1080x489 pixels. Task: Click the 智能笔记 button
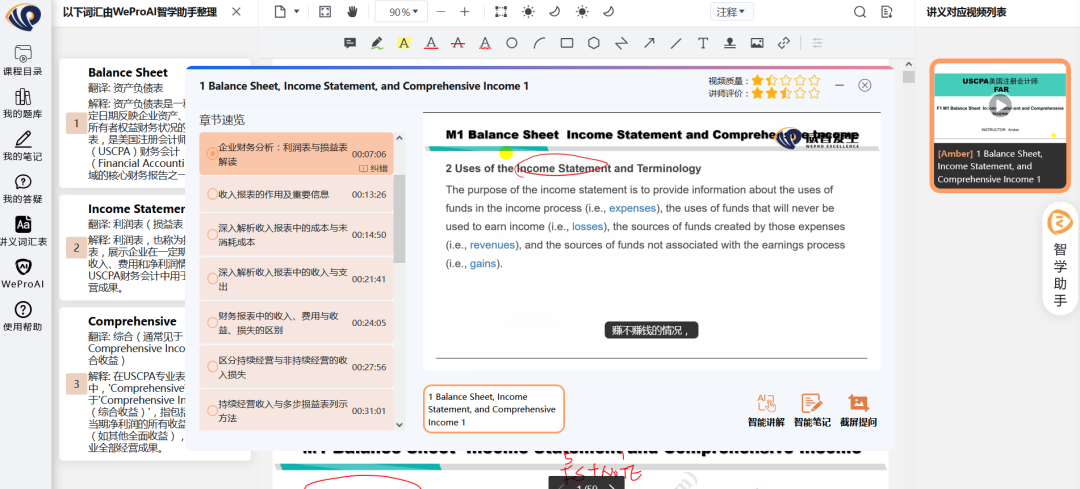tap(812, 410)
